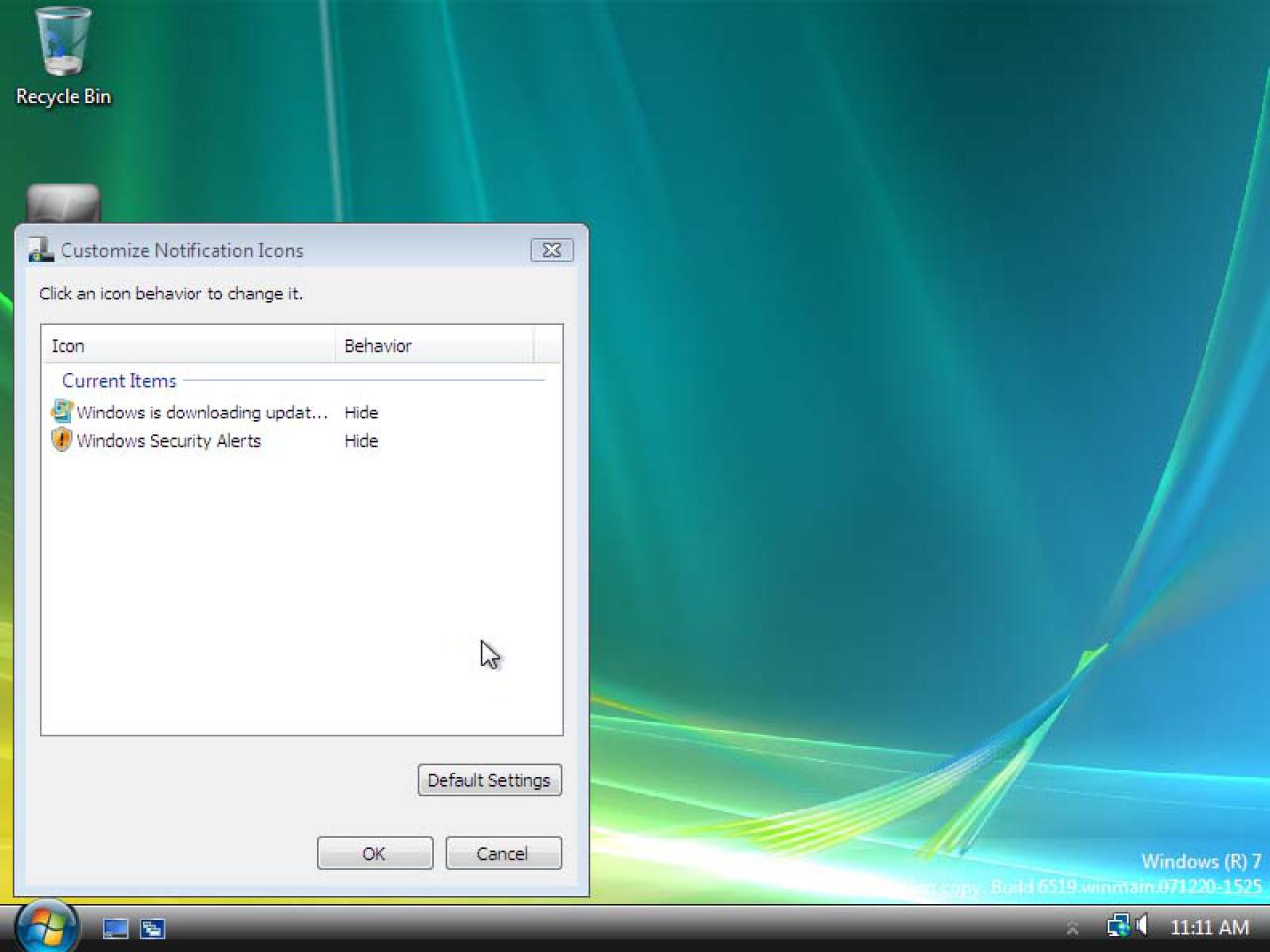Click the Show Desktop quick launch icon
This screenshot has height=952, width=1270.
[116, 928]
